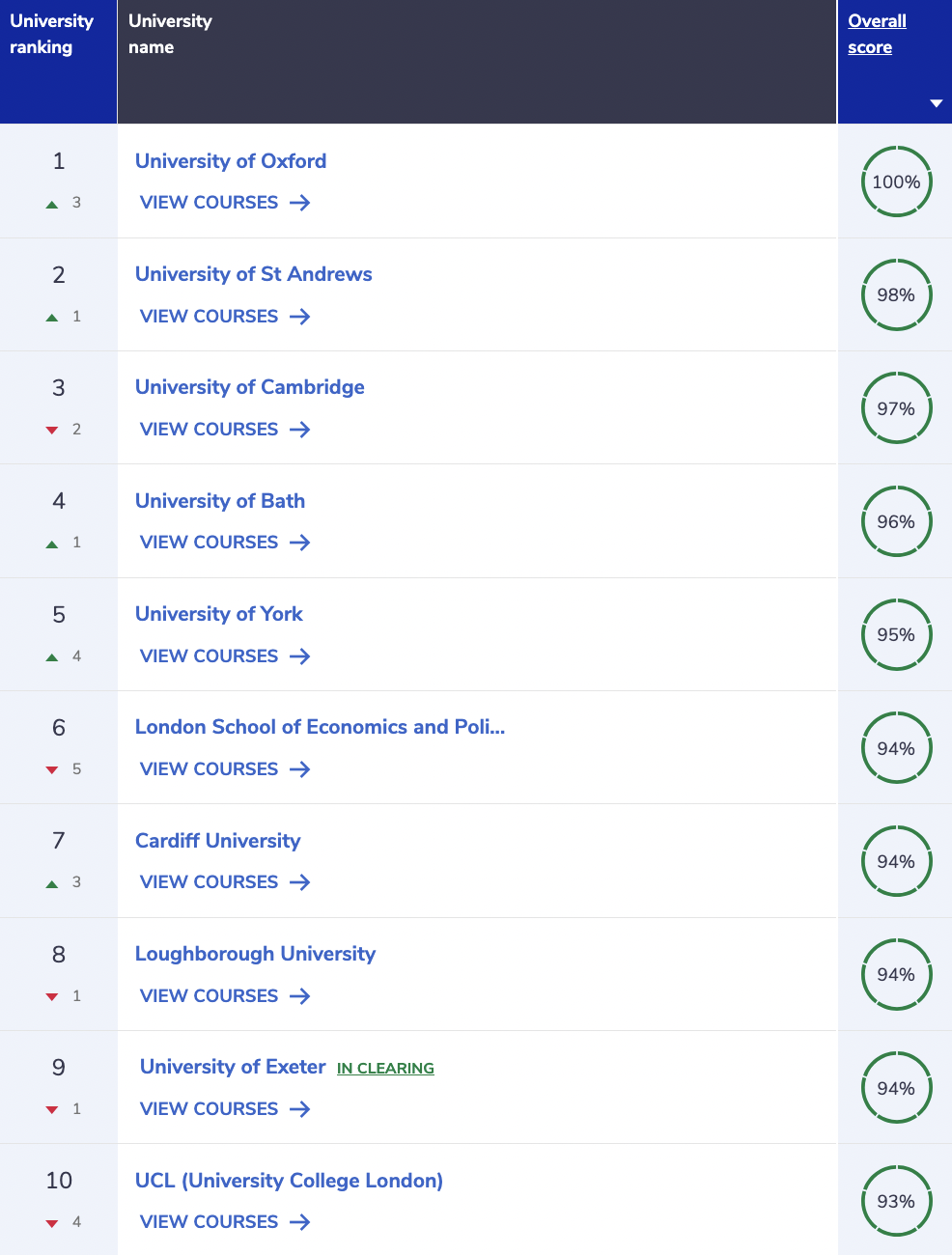The width and height of the screenshot is (952, 1255).
Task: Toggle sort with the Overall score dropdown arrow
Action: coord(936,103)
